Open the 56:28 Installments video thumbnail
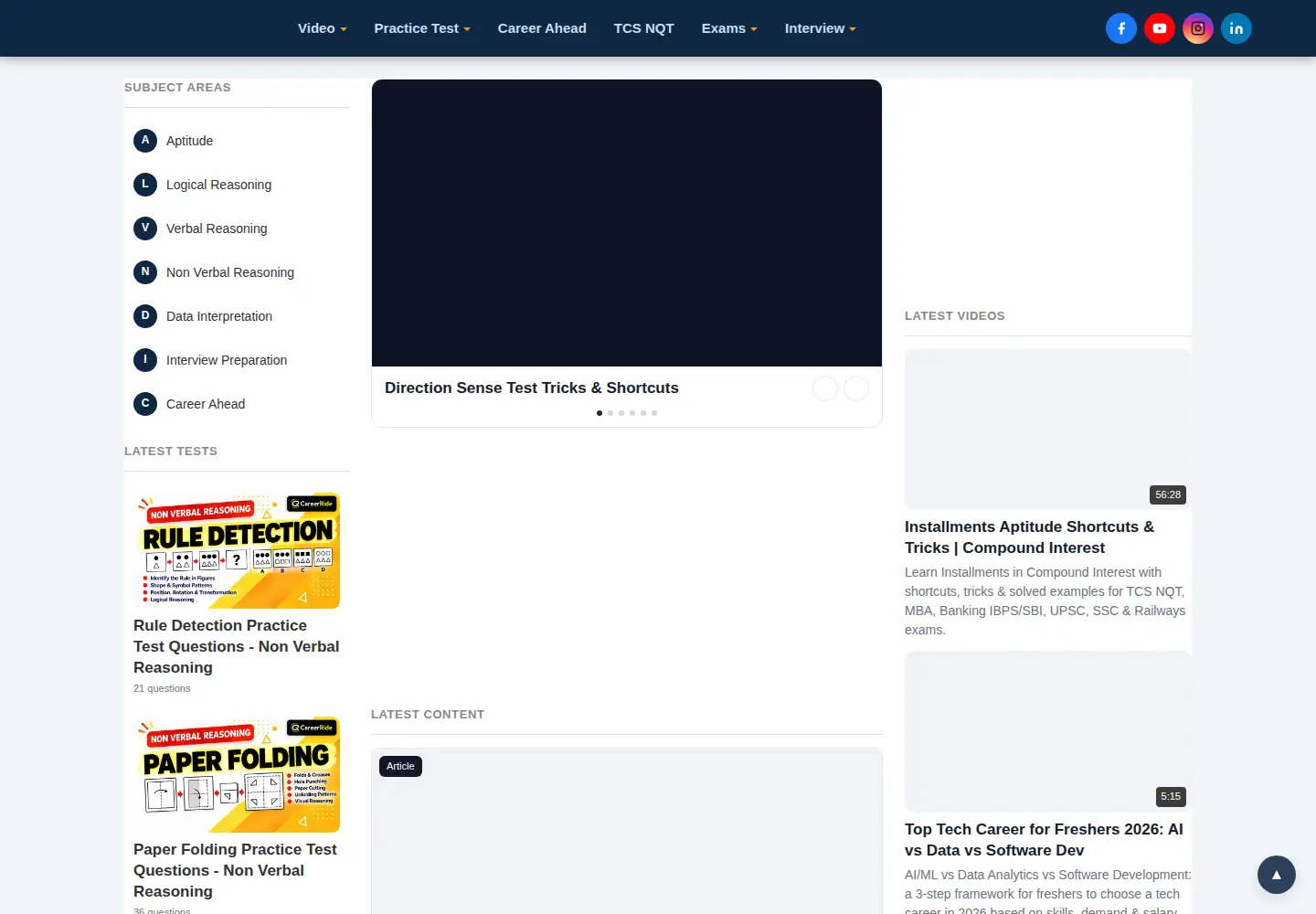Viewport: 1316px width, 914px height. point(1048,429)
